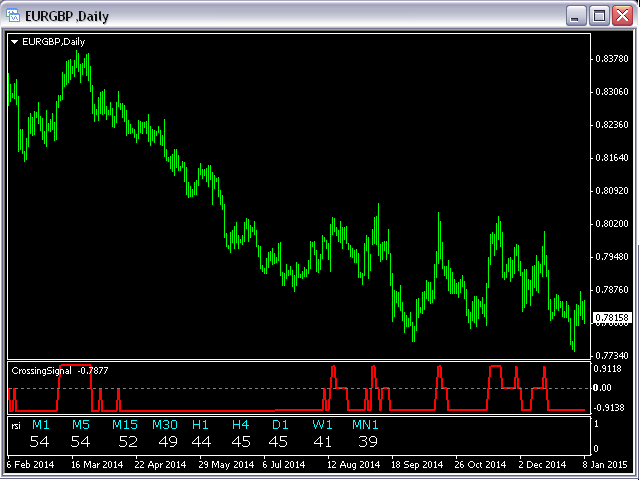
Task: Minimize the EURGBP,Daily chart window
Action: click(577, 16)
